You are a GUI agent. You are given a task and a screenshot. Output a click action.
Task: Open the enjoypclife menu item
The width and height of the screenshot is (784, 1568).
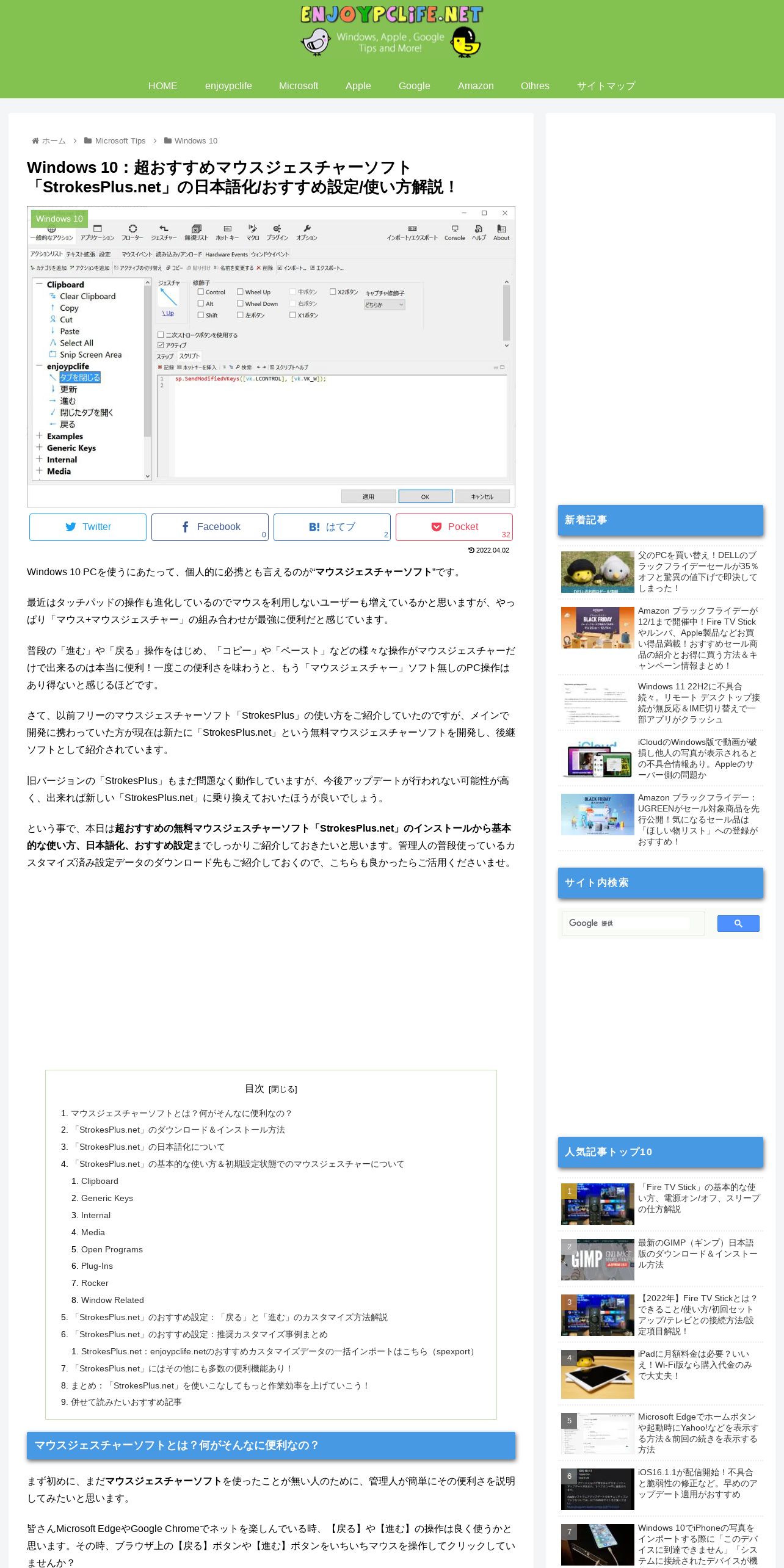click(228, 86)
